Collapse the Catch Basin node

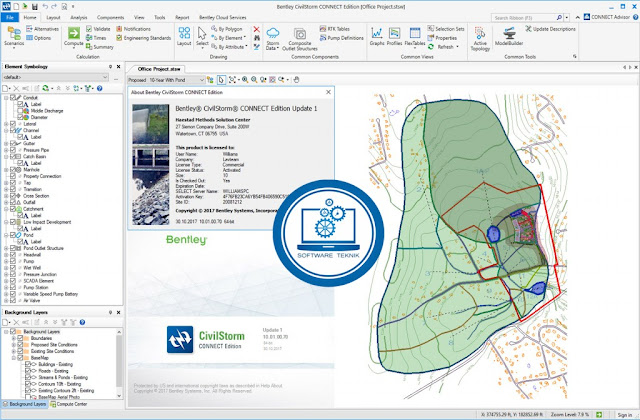(6, 156)
